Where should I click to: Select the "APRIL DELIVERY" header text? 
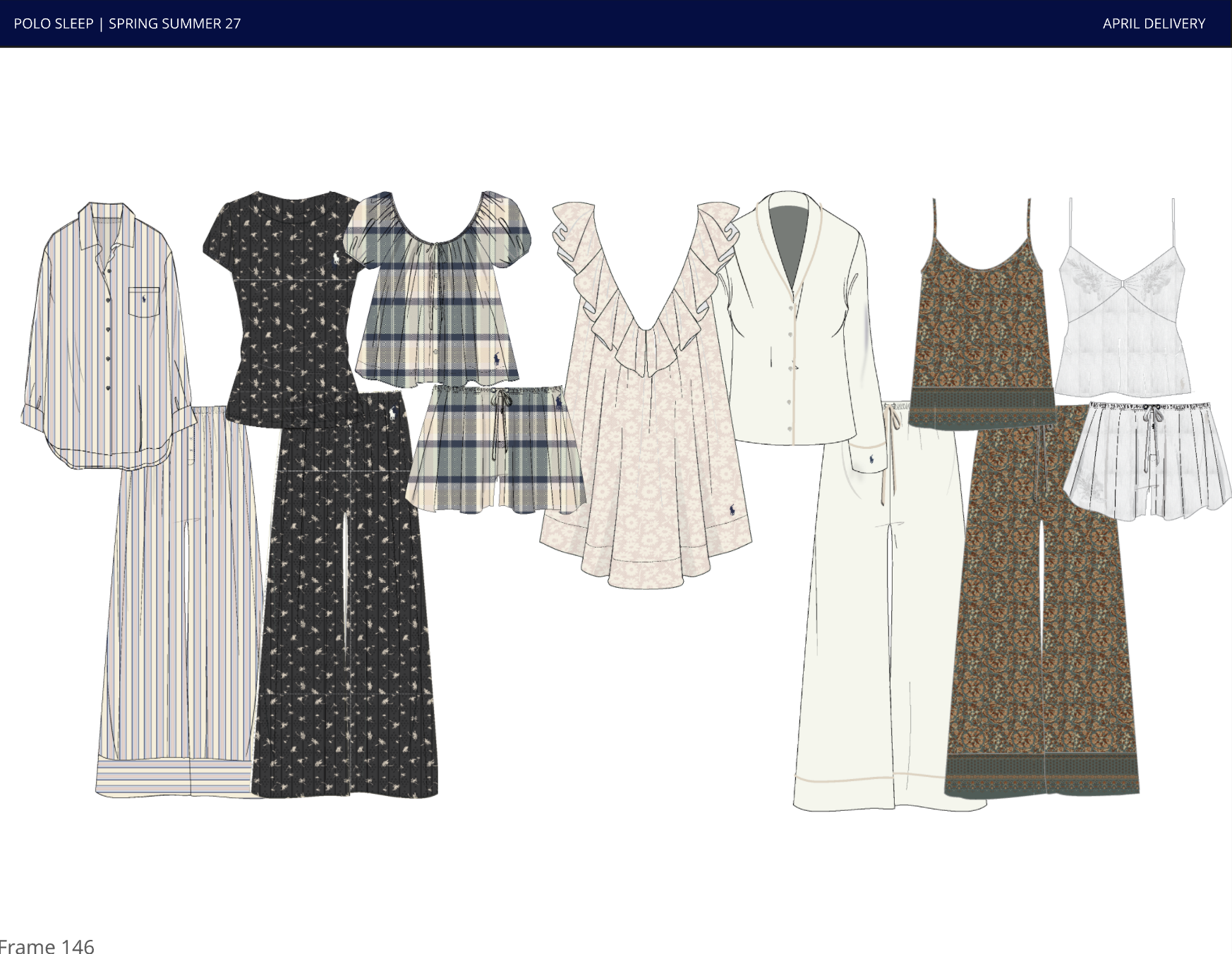point(1154,23)
